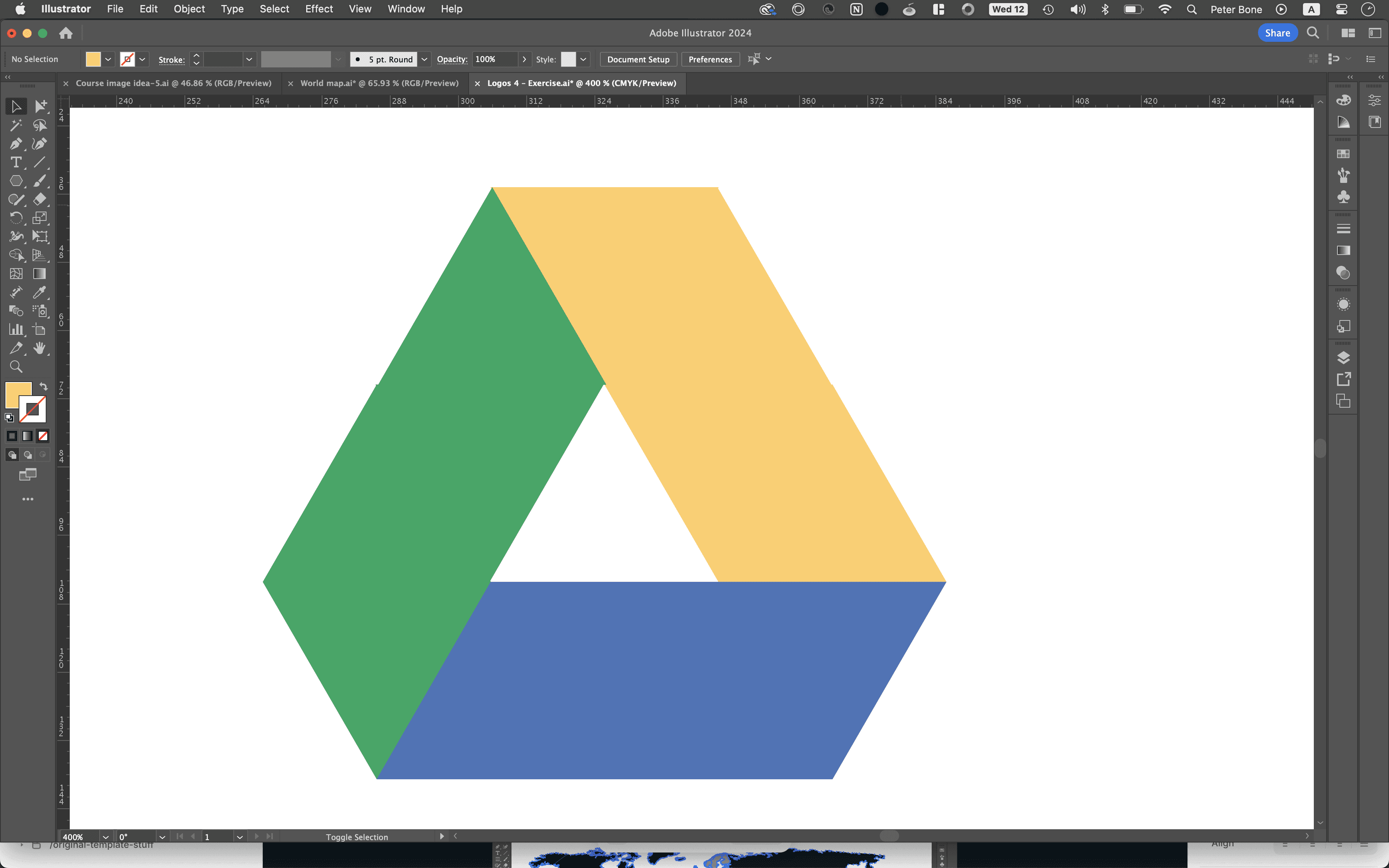Select the Pen tool
Image resolution: width=1389 pixels, height=868 pixels.
16,143
